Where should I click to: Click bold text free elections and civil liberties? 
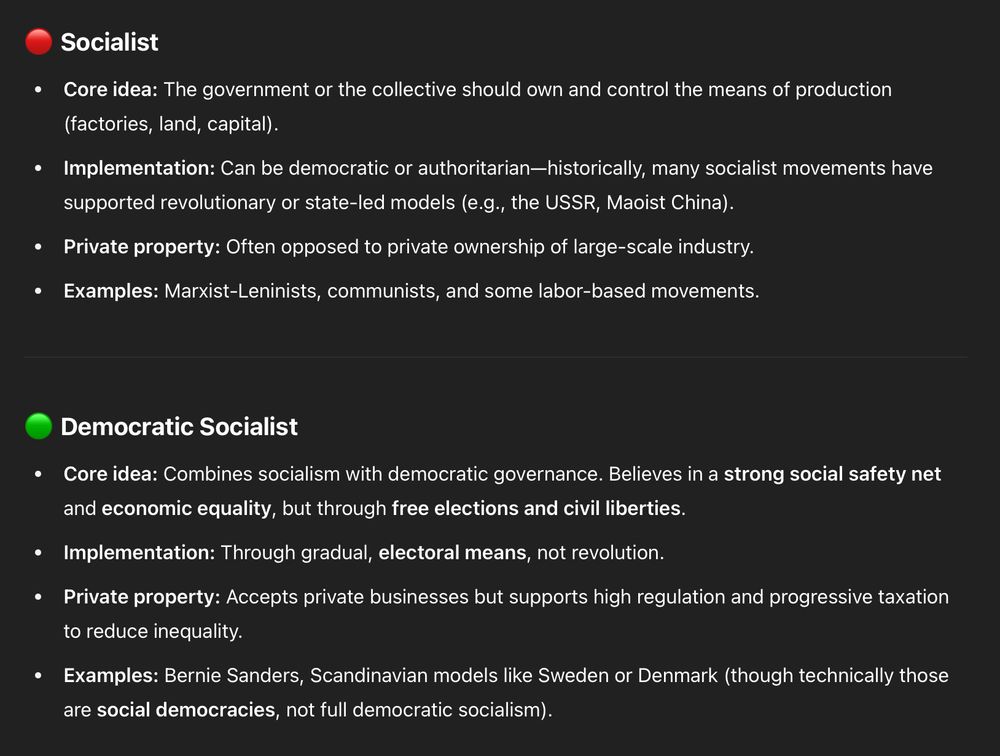(x=536, y=508)
